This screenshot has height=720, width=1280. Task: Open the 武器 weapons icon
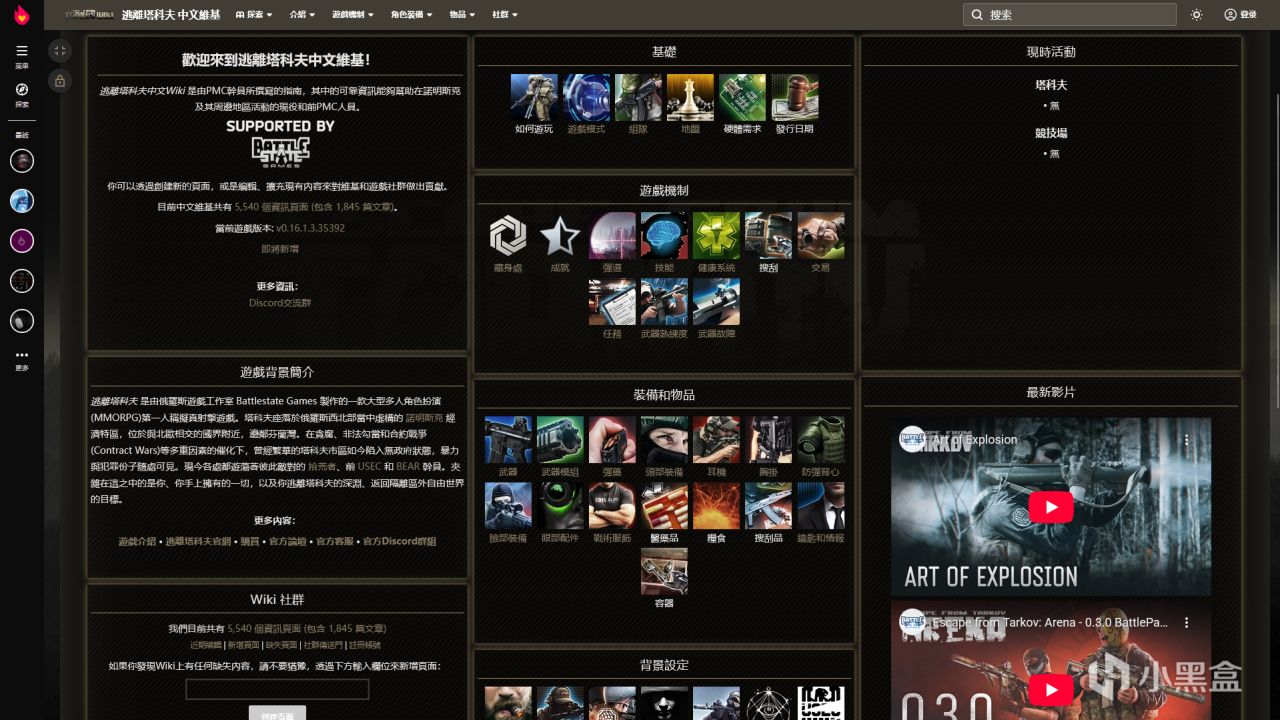coord(508,440)
